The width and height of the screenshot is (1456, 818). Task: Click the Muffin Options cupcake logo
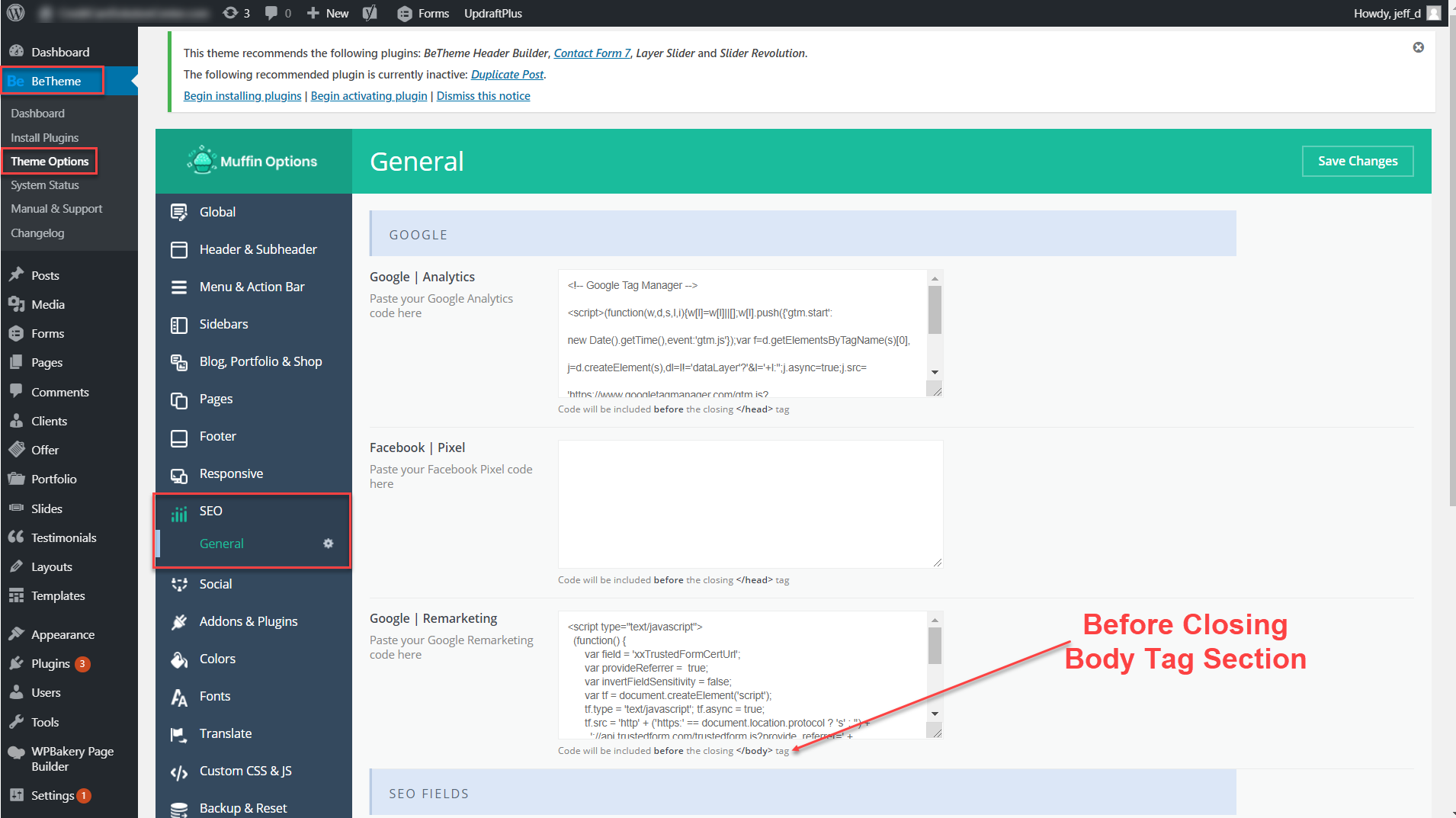202,161
